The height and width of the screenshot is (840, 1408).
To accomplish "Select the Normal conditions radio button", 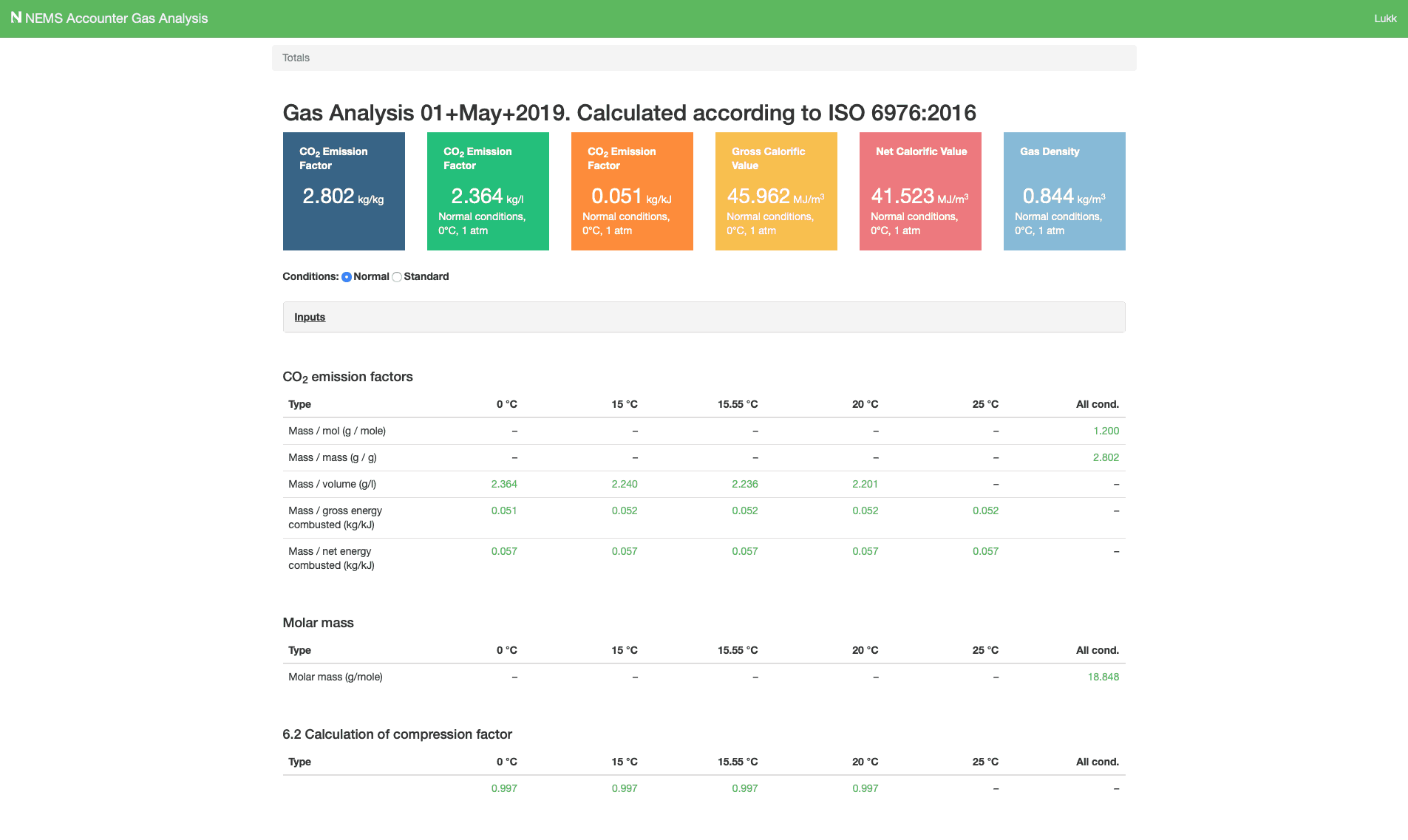I will 347,277.
